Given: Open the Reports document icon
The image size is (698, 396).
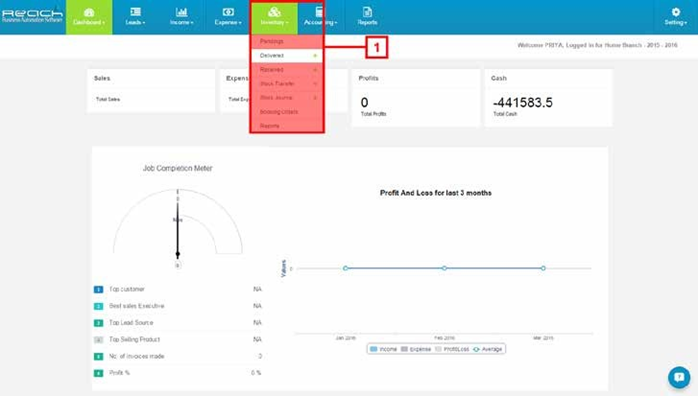Looking at the screenshot, I should click(x=367, y=12).
